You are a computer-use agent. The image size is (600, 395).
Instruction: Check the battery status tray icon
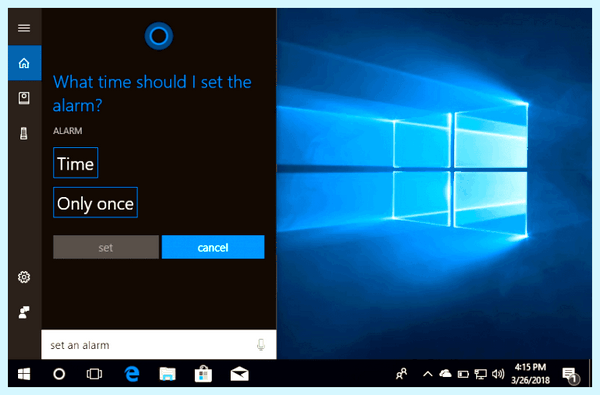(463, 374)
